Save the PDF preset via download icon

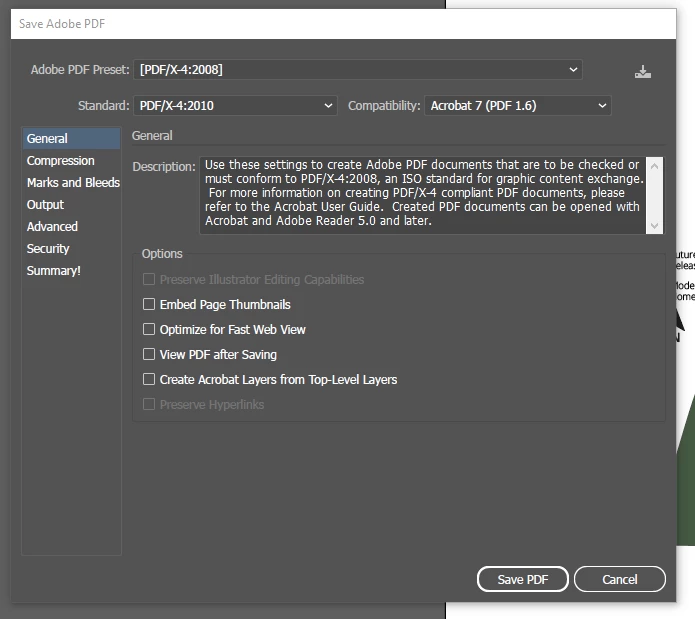click(x=642, y=71)
